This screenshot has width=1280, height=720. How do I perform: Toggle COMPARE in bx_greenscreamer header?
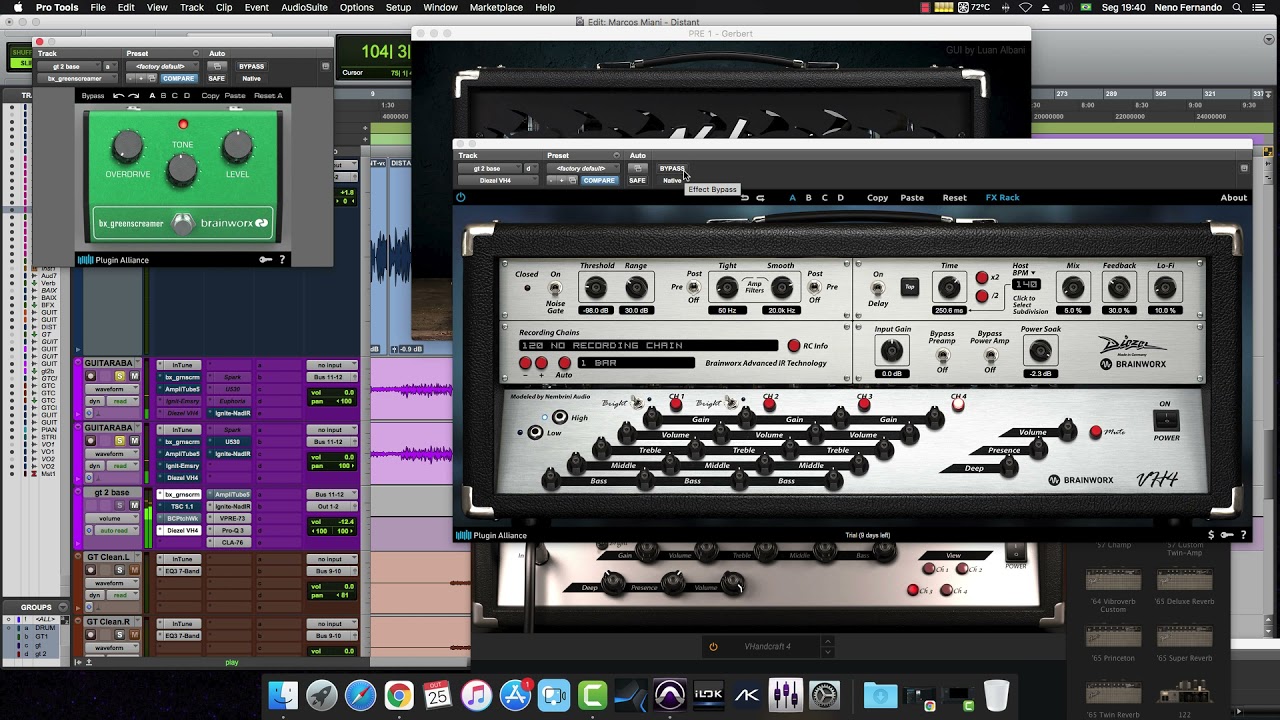178,78
